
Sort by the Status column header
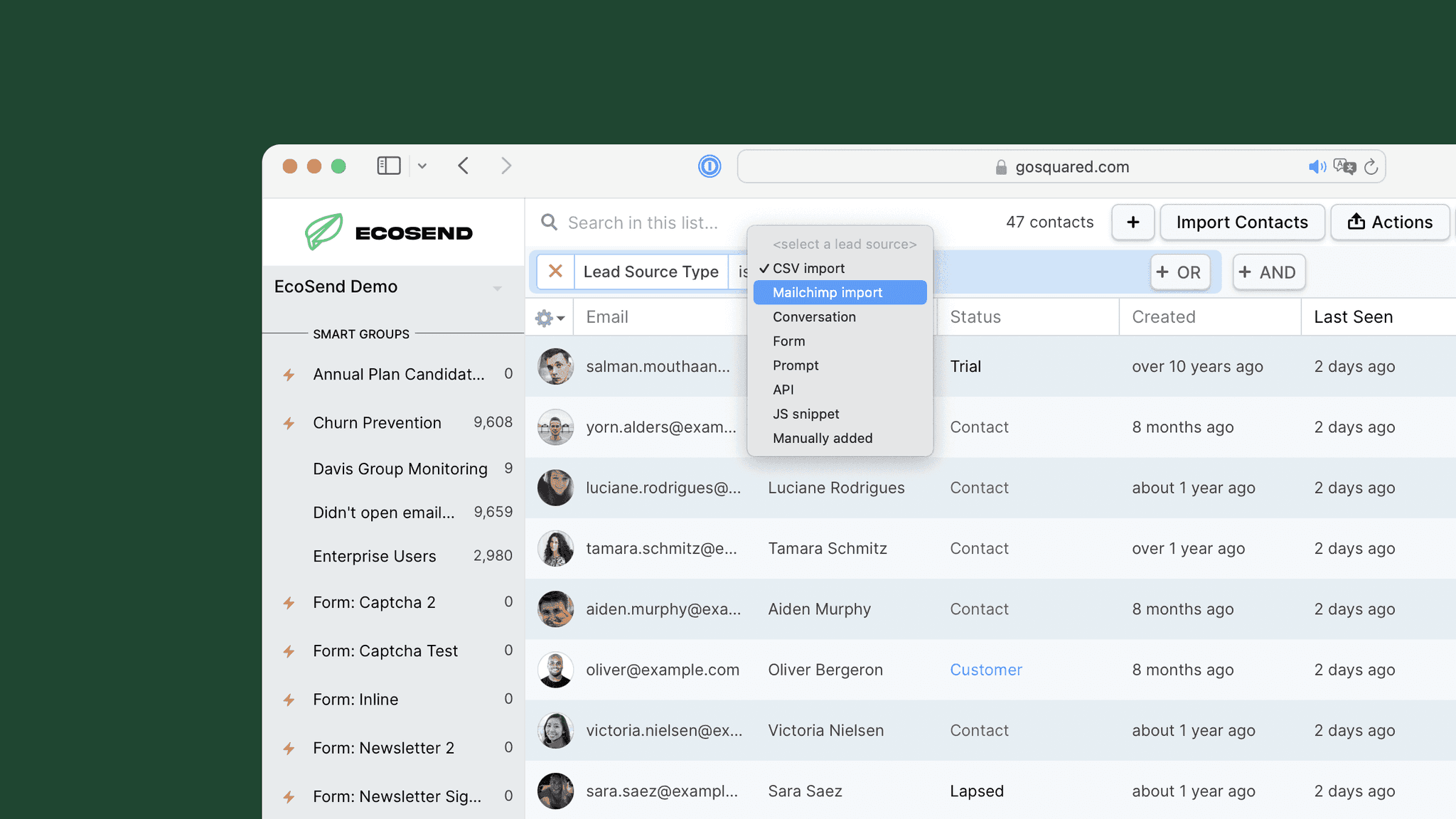pyautogui.click(x=975, y=317)
